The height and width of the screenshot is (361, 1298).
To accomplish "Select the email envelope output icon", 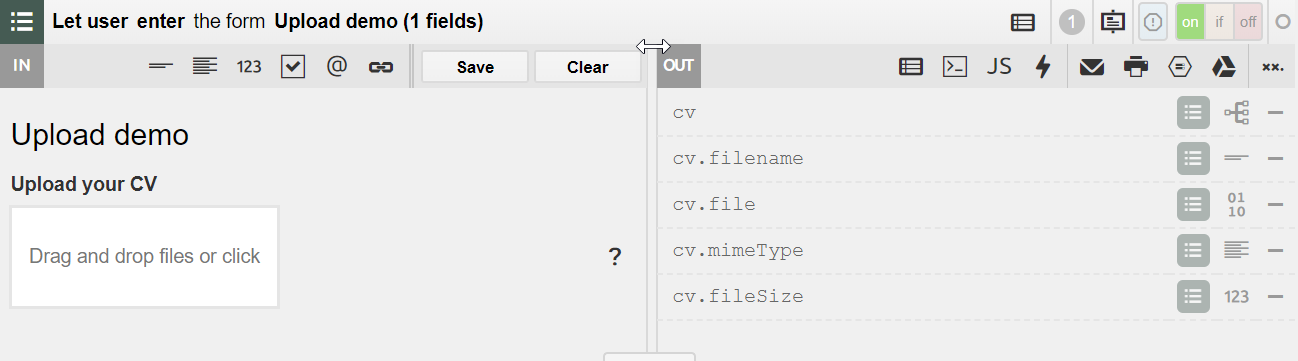I will pyautogui.click(x=1091, y=67).
